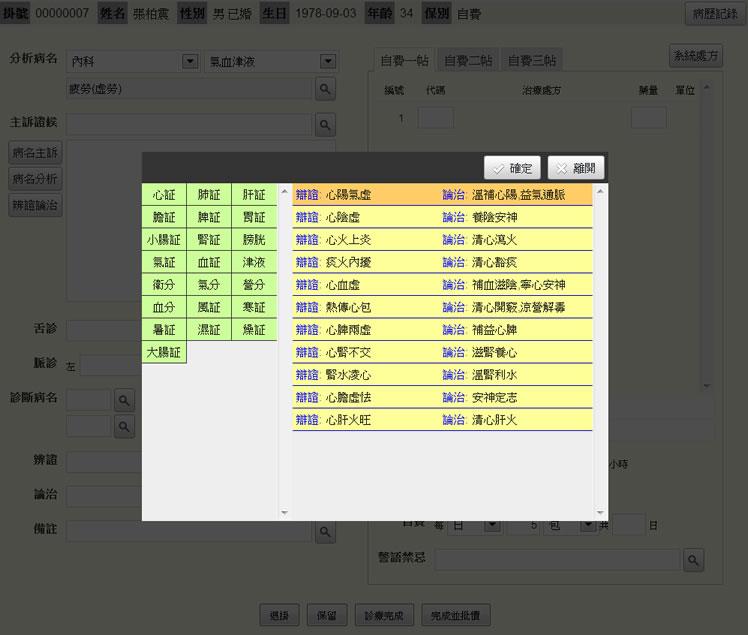Click the magnifier icon next to 主訴證候 field
The width and height of the screenshot is (748, 635).
point(325,124)
